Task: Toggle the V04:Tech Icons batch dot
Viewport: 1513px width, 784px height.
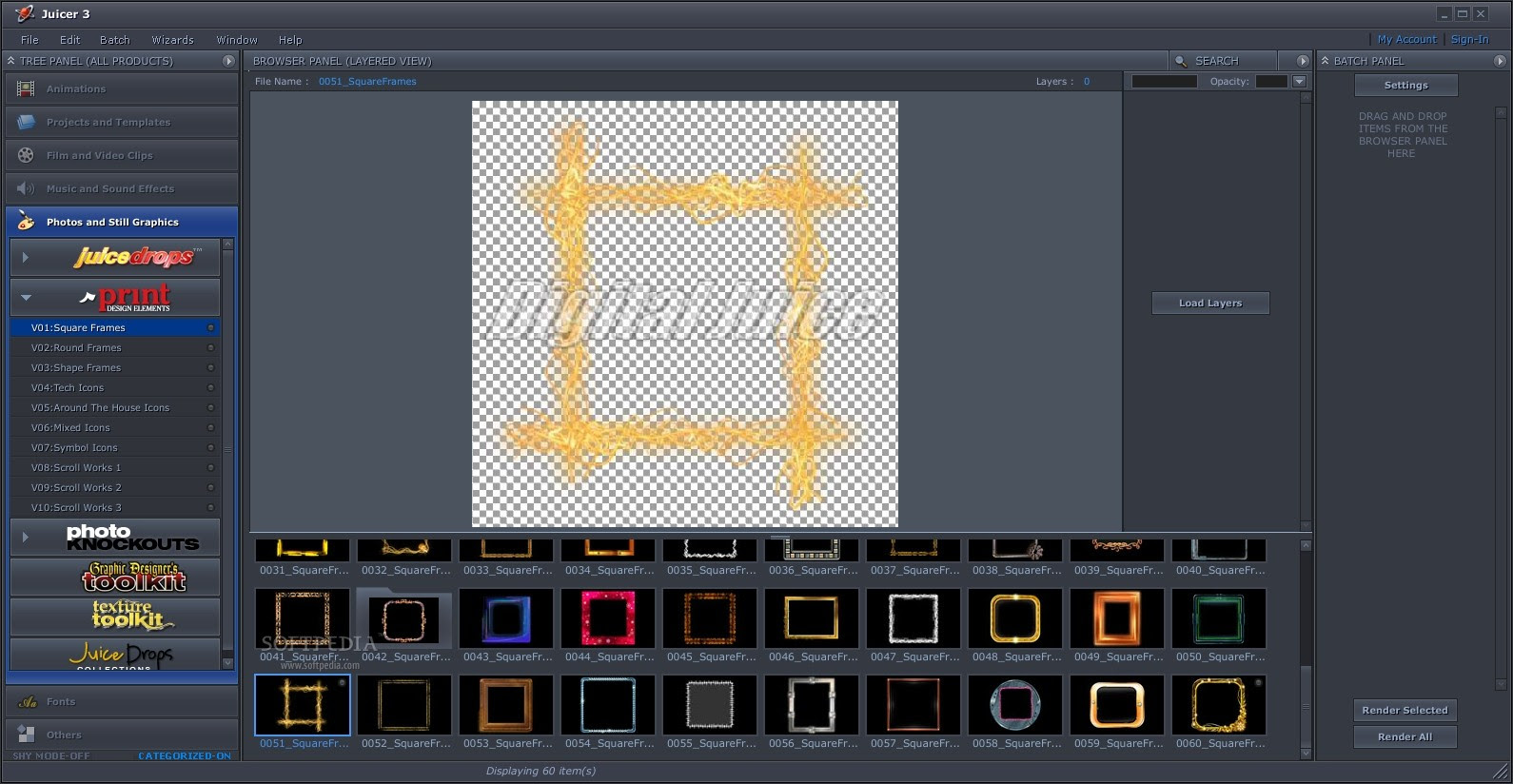Action: click(211, 387)
